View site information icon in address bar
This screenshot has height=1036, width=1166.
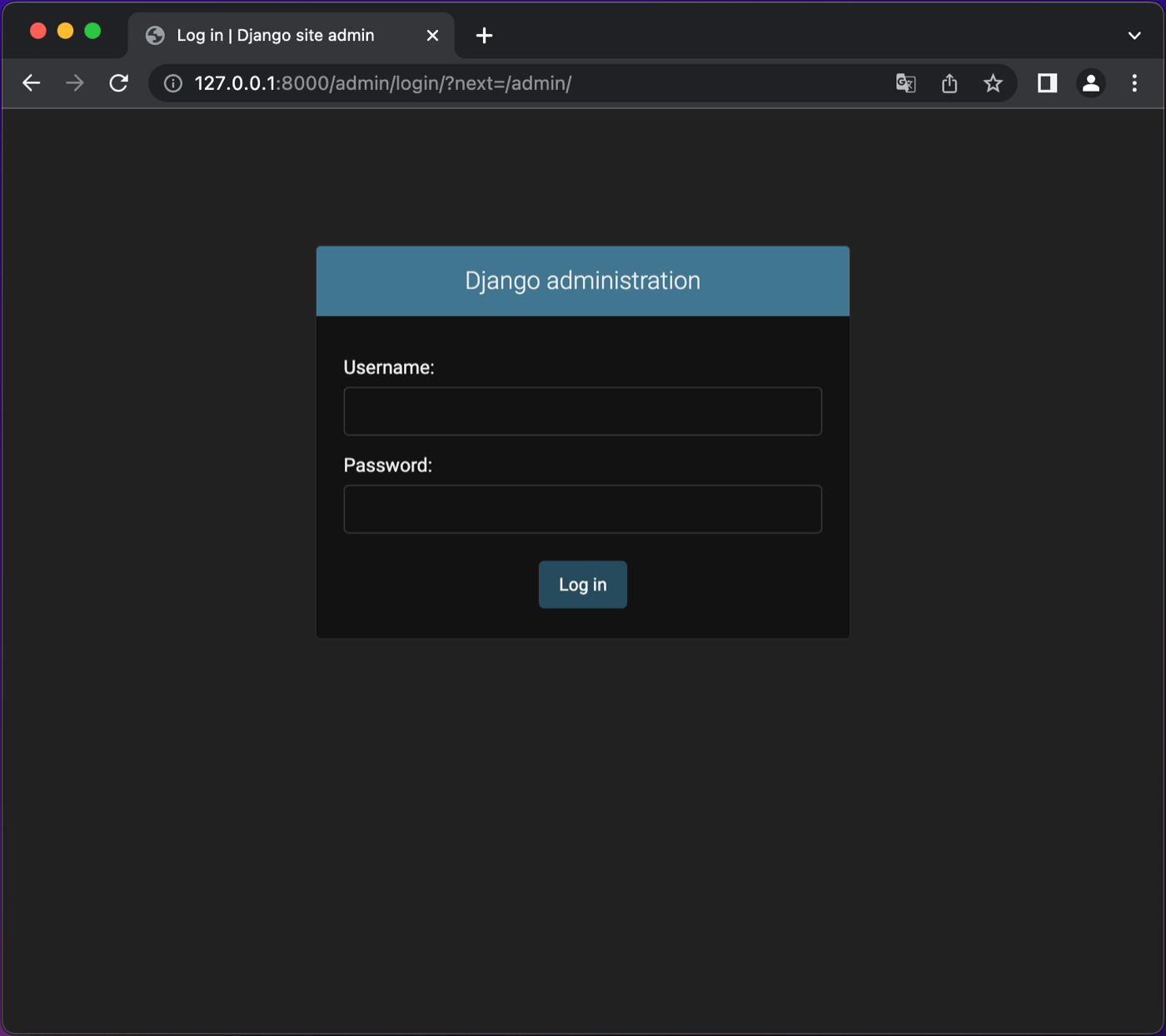pyautogui.click(x=173, y=83)
